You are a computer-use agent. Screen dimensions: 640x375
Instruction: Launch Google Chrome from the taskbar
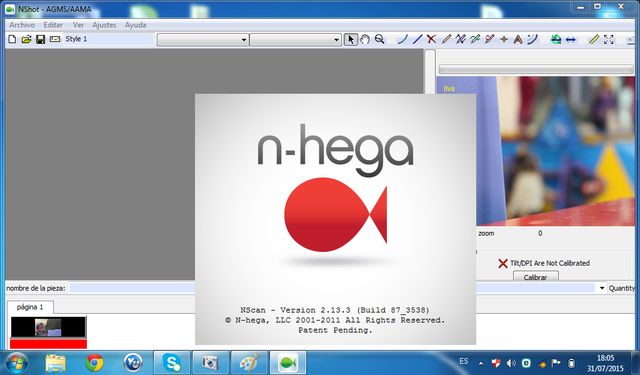[94, 363]
